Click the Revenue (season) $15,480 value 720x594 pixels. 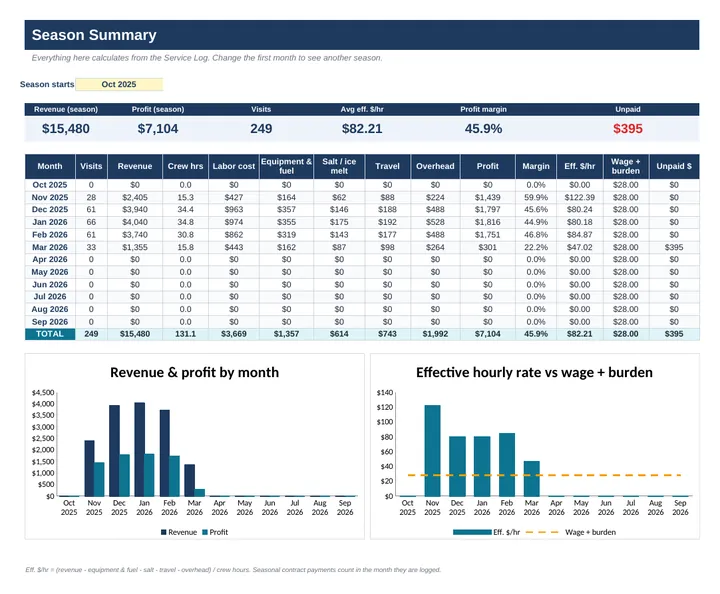(x=66, y=129)
